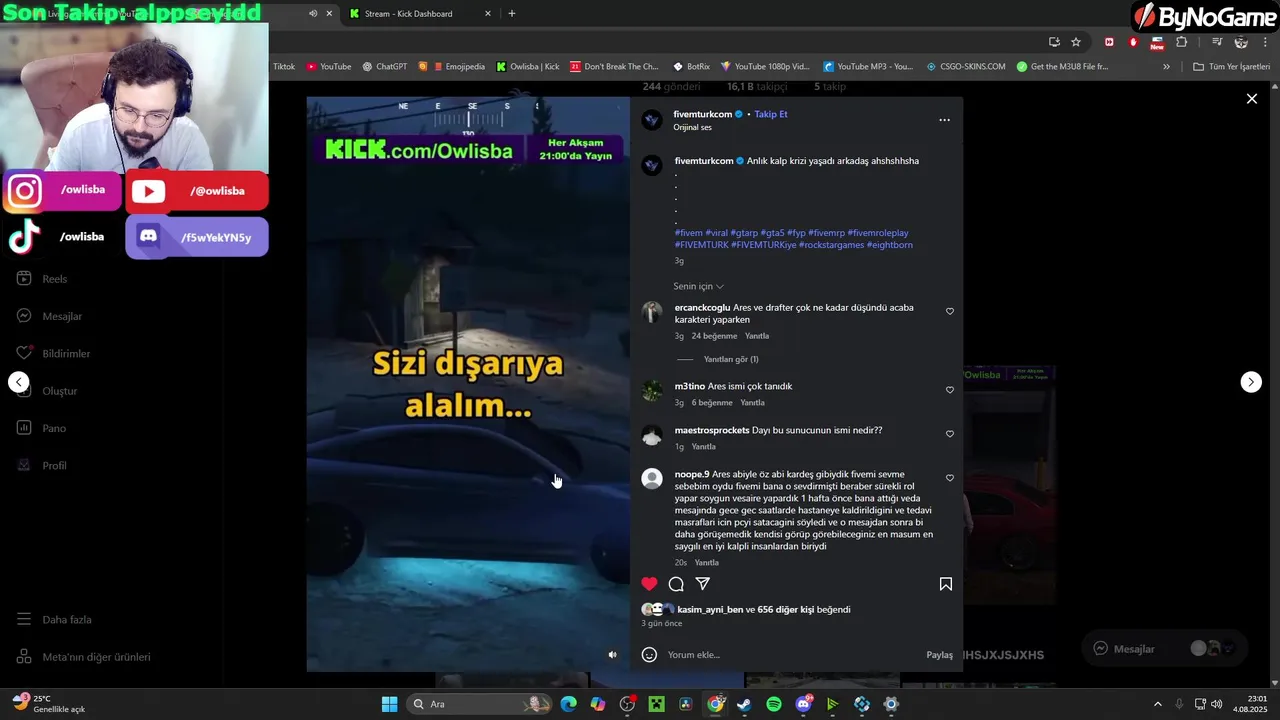
Task: Show hidden system tray icons
Action: 1158,704
